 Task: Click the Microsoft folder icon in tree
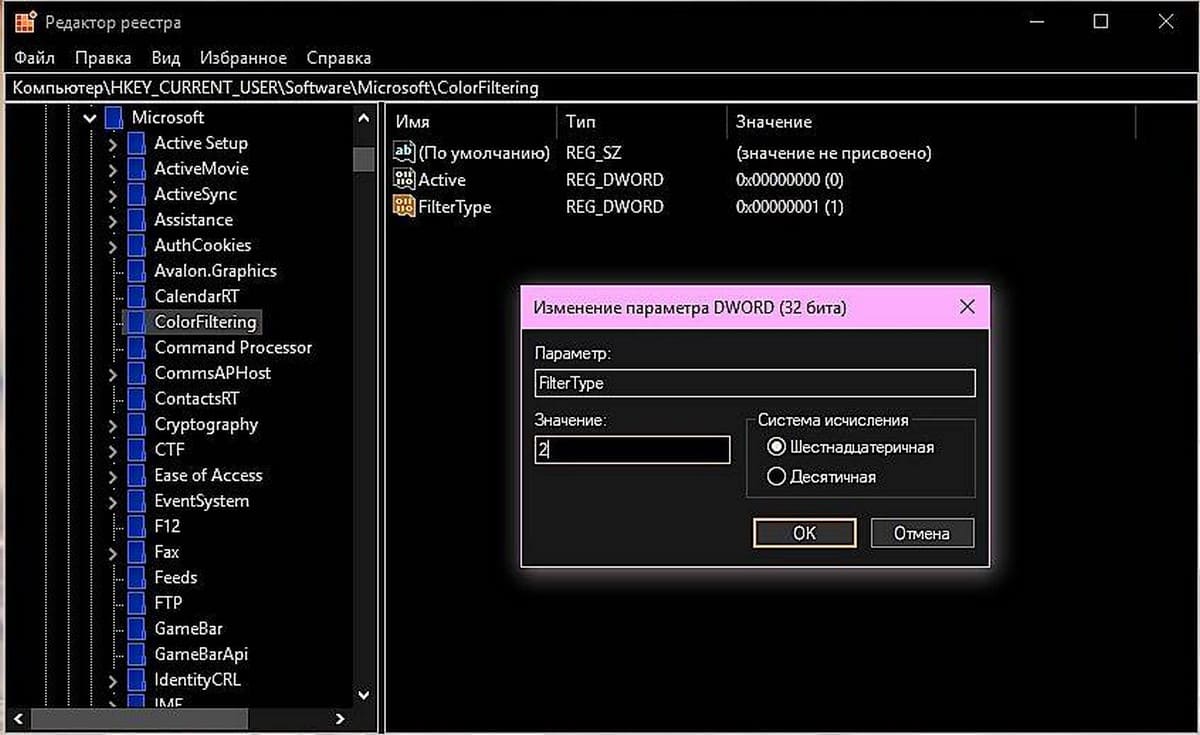click(x=113, y=118)
